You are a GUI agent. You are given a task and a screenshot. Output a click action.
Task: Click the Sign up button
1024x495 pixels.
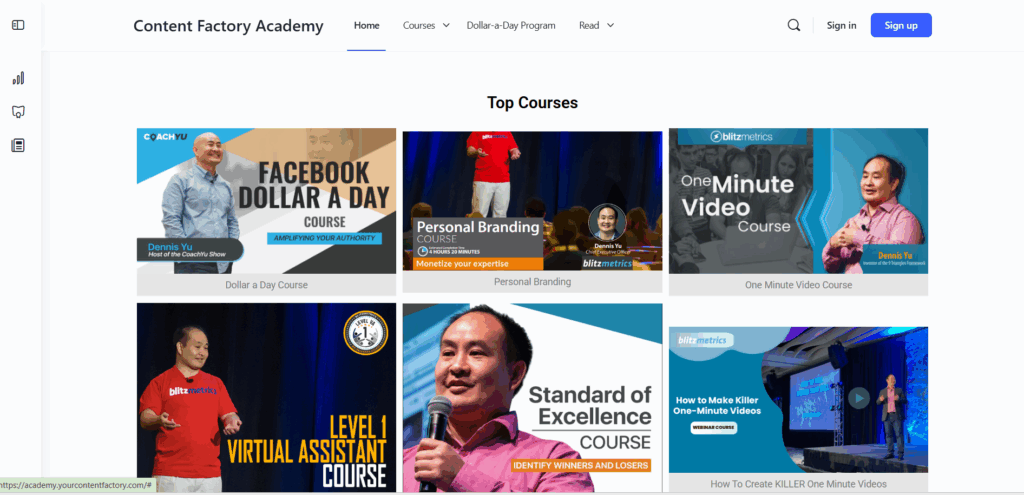coord(901,25)
